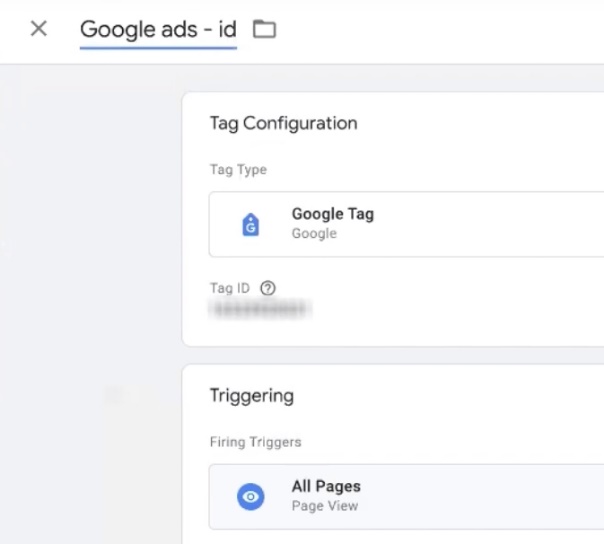Click the Google Tag blue tag icon
This screenshot has width=604, height=544.
251,225
